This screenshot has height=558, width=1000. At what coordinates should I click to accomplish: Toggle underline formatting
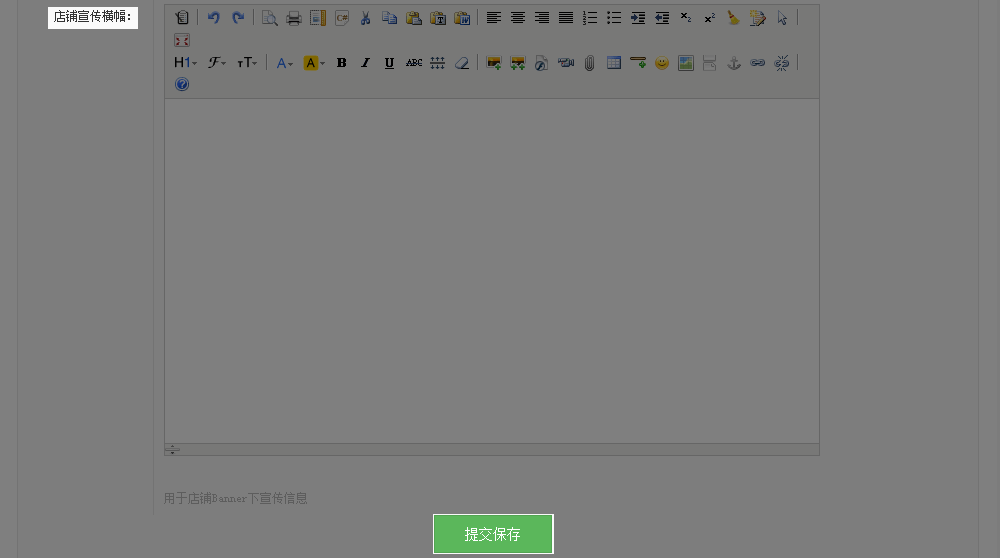[389, 63]
